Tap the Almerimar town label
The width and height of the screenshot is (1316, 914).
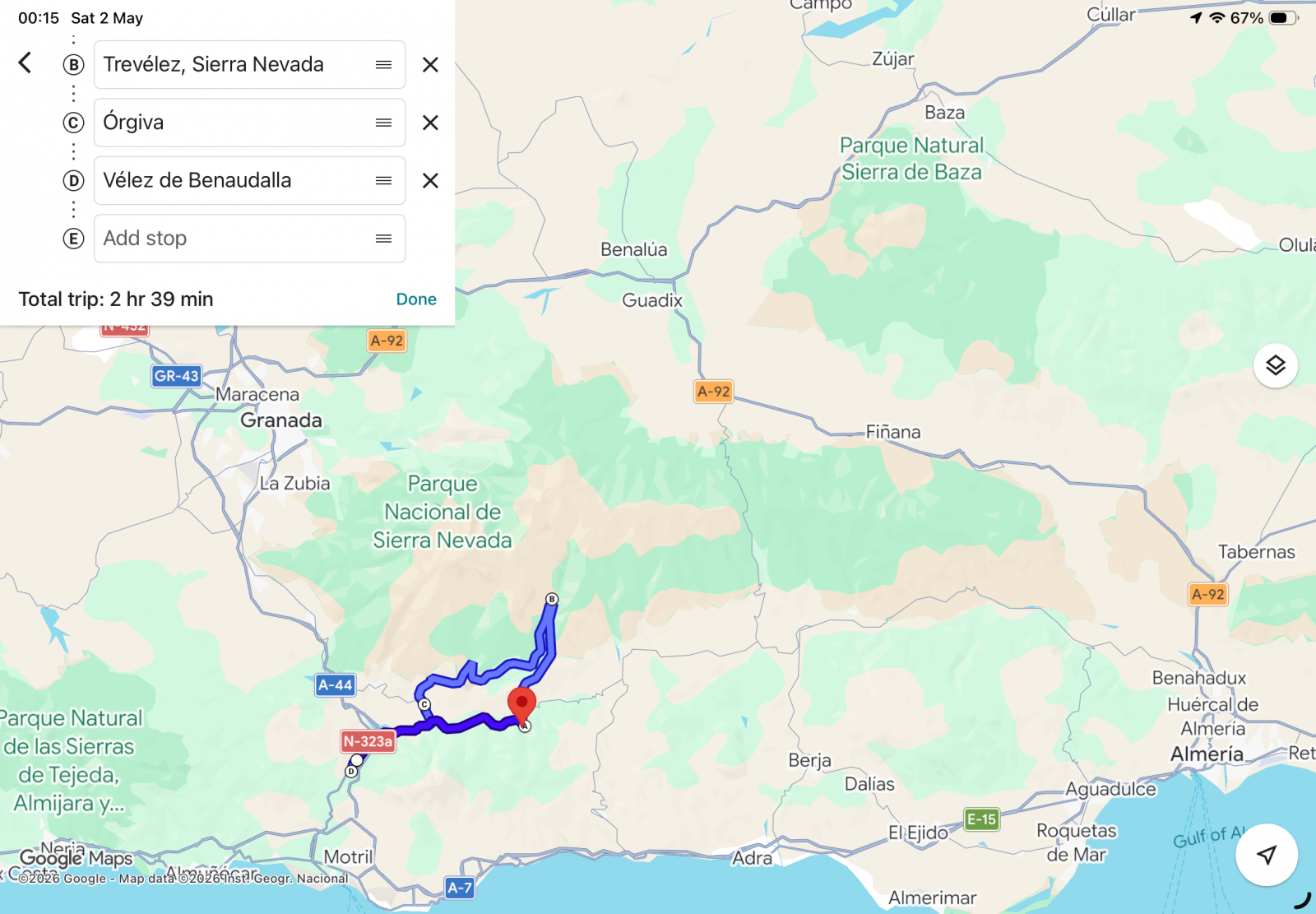point(933,898)
